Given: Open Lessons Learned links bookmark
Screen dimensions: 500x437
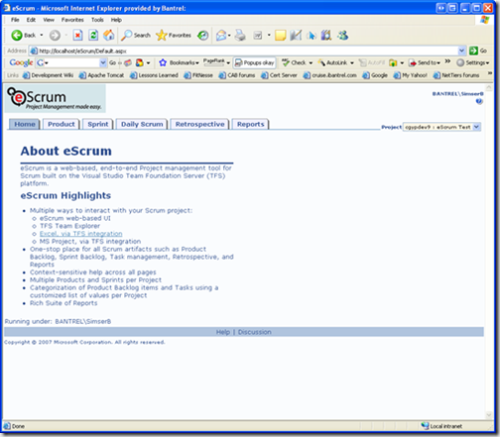Looking at the screenshot, I should [154, 75].
